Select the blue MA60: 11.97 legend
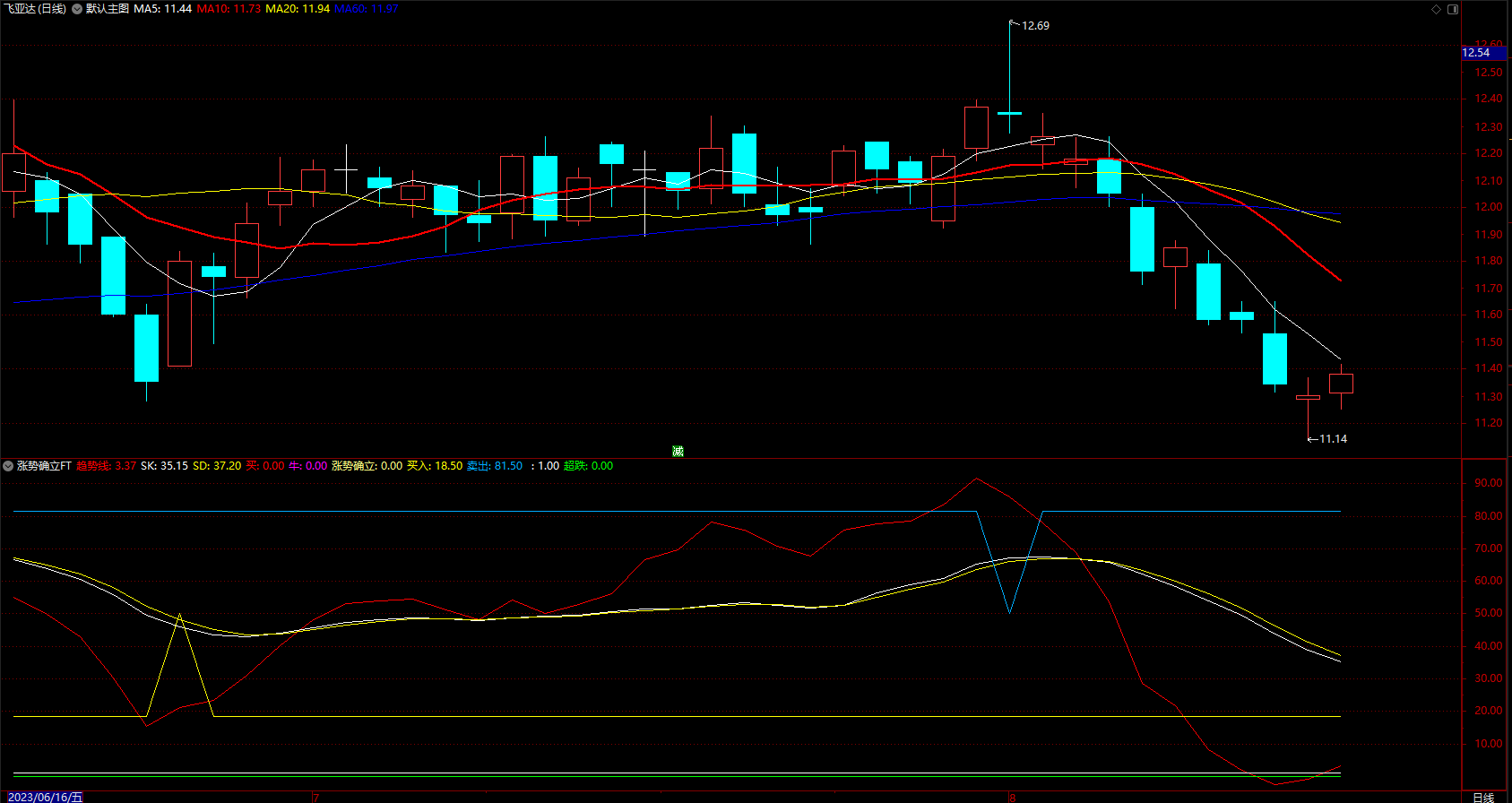Viewport: 1512px width, 803px height. pyautogui.click(x=367, y=9)
